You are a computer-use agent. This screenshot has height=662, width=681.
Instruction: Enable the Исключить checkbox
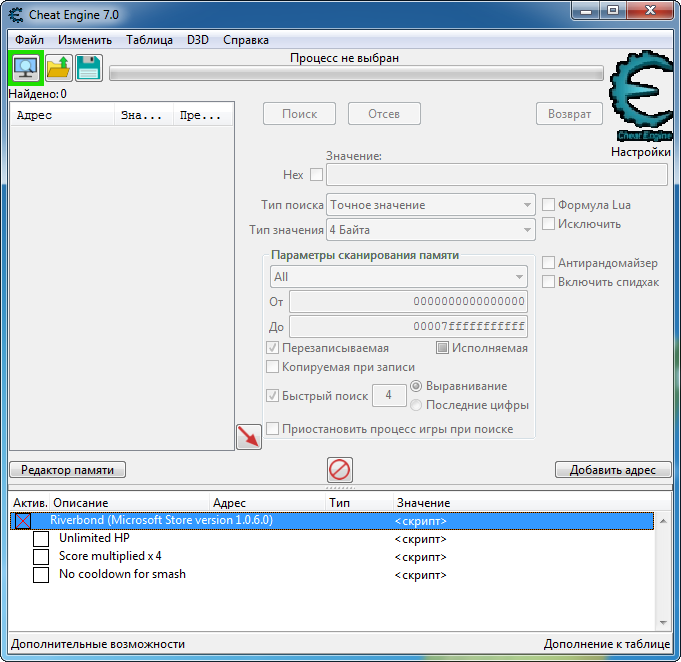(549, 224)
